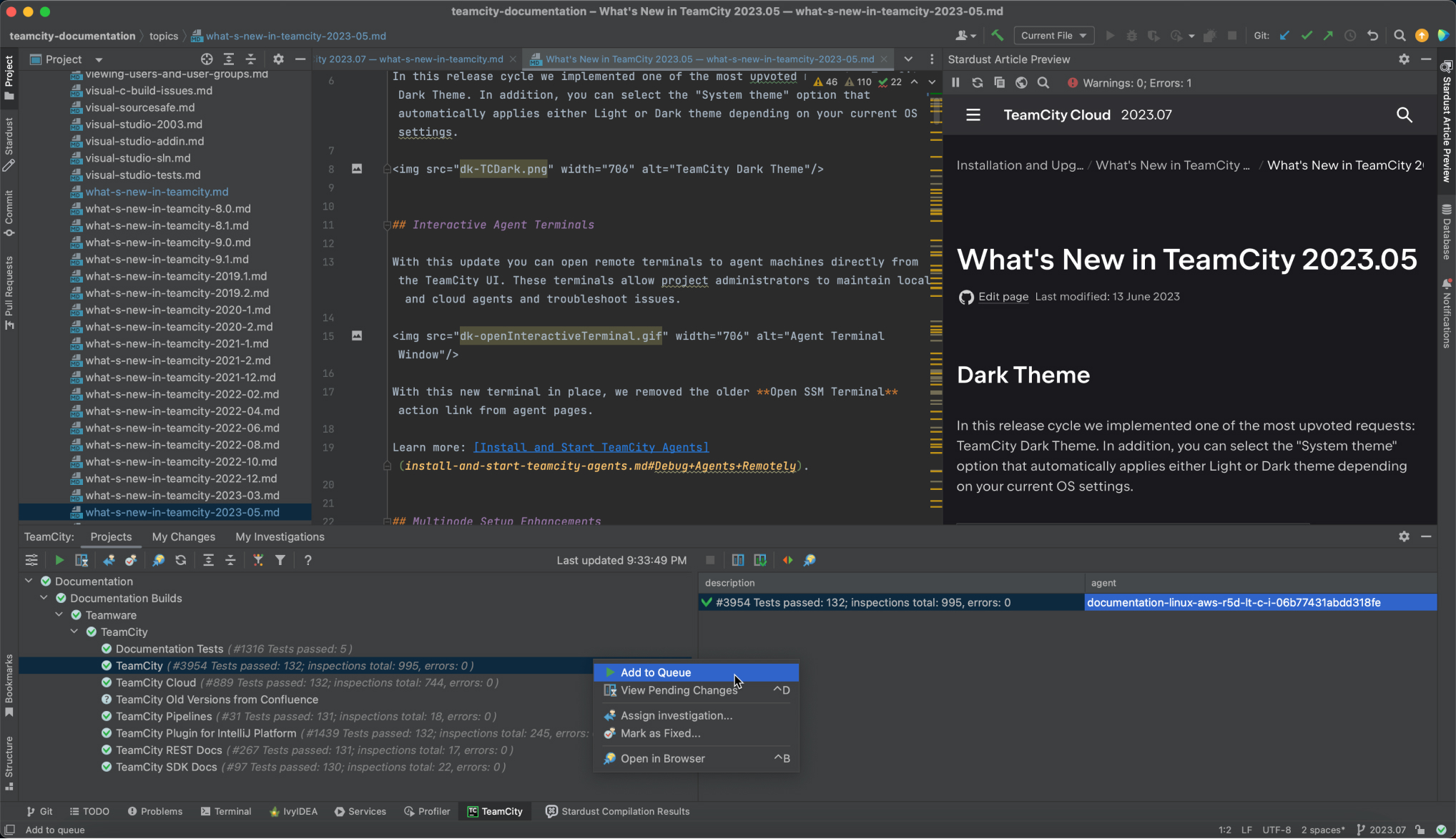Click 'Mark as Fixed...' in context menu
Image resolution: width=1456 pixels, height=839 pixels.
pyautogui.click(x=659, y=733)
